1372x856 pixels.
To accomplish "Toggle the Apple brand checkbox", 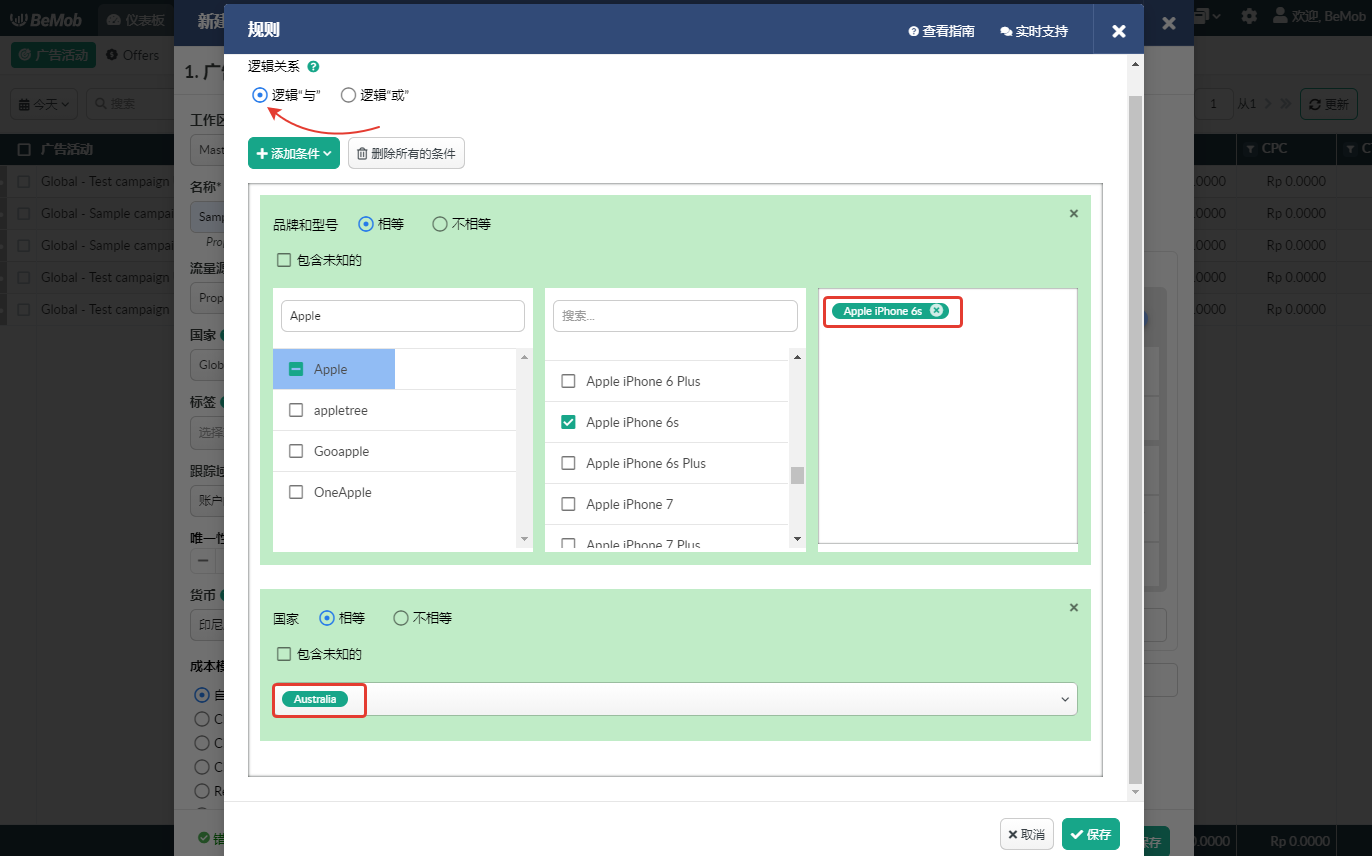I will coord(296,369).
